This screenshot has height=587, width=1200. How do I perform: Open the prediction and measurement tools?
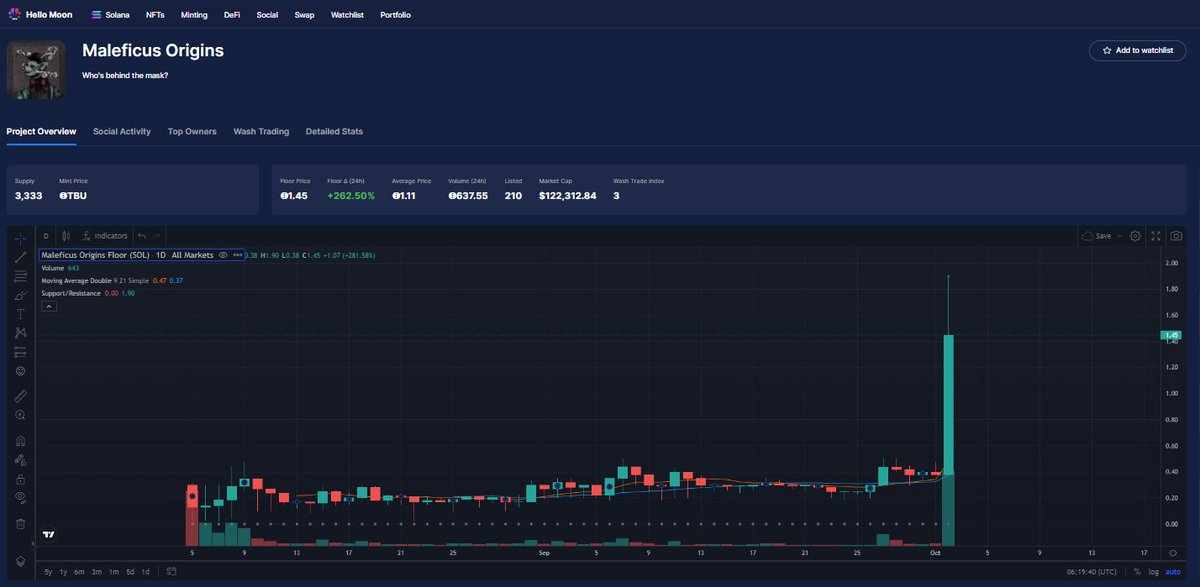(20, 352)
